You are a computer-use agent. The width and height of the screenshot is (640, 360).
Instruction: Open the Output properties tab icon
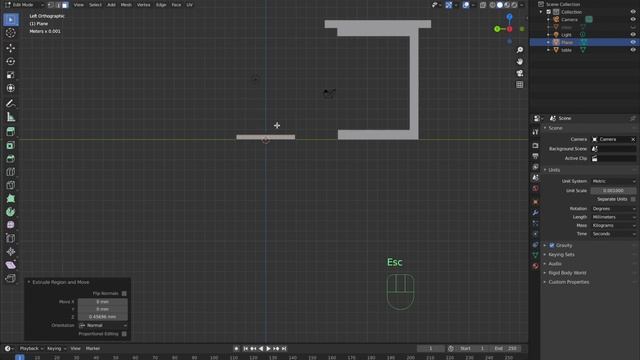(536, 156)
